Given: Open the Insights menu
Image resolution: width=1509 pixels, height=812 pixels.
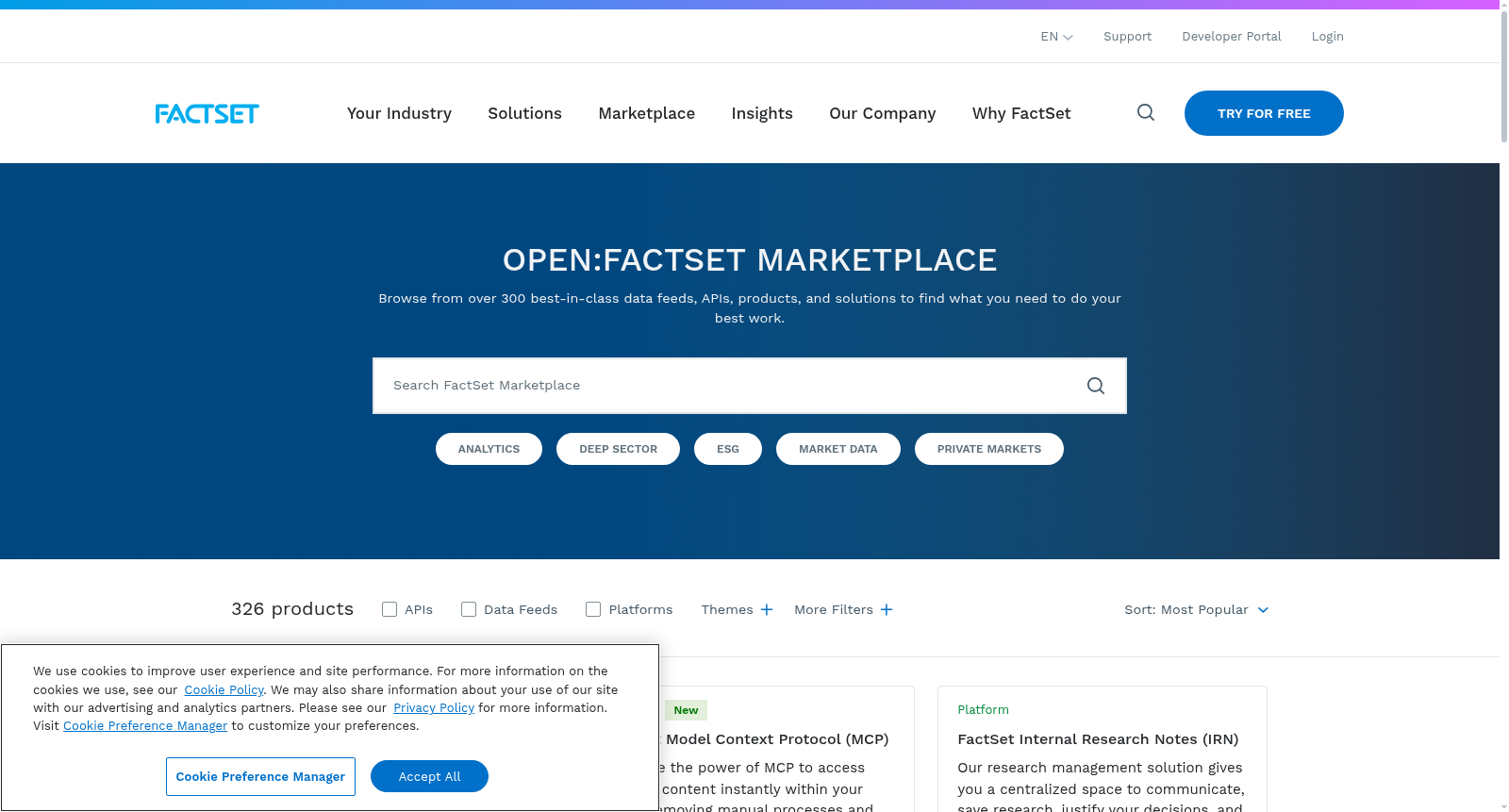Looking at the screenshot, I should coord(762,113).
